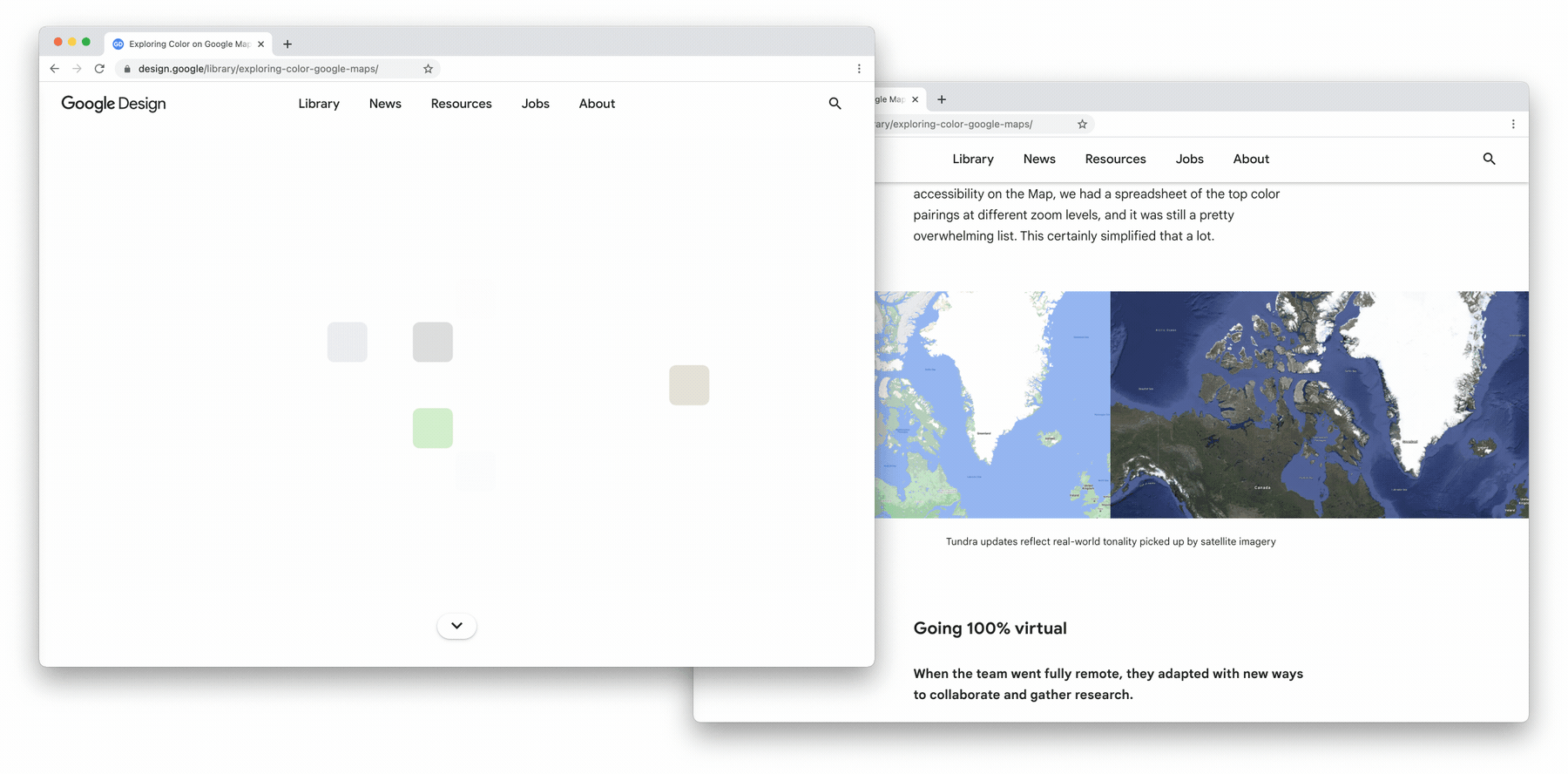Click the pale lavender color square
This screenshot has width=1568, height=774.
pyautogui.click(x=348, y=342)
